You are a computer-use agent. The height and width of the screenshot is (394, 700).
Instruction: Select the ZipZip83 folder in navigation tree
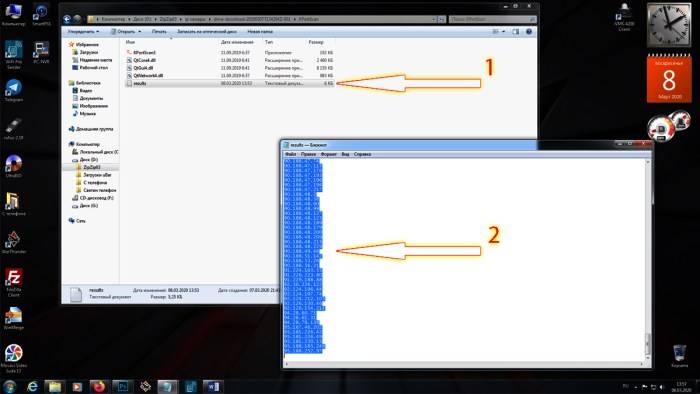pyautogui.click(x=92, y=167)
